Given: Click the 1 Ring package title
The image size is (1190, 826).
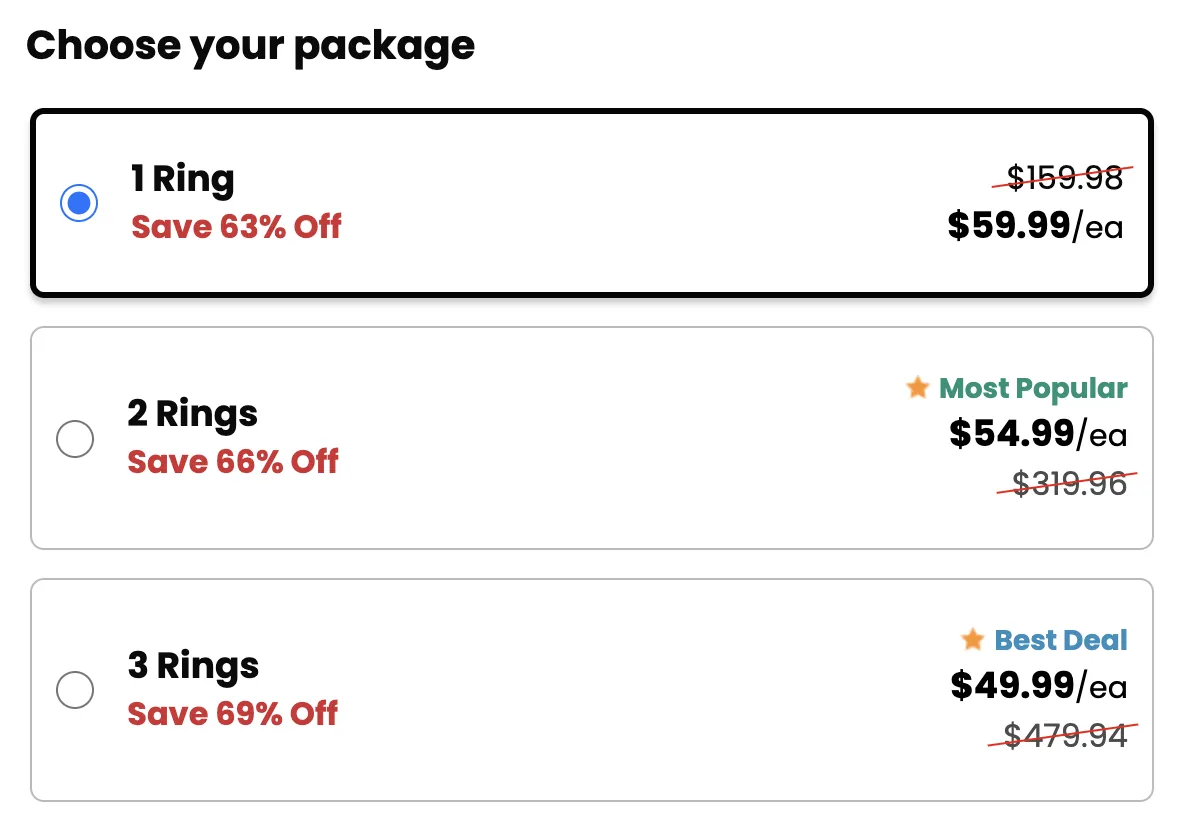Looking at the screenshot, I should coord(183,179).
